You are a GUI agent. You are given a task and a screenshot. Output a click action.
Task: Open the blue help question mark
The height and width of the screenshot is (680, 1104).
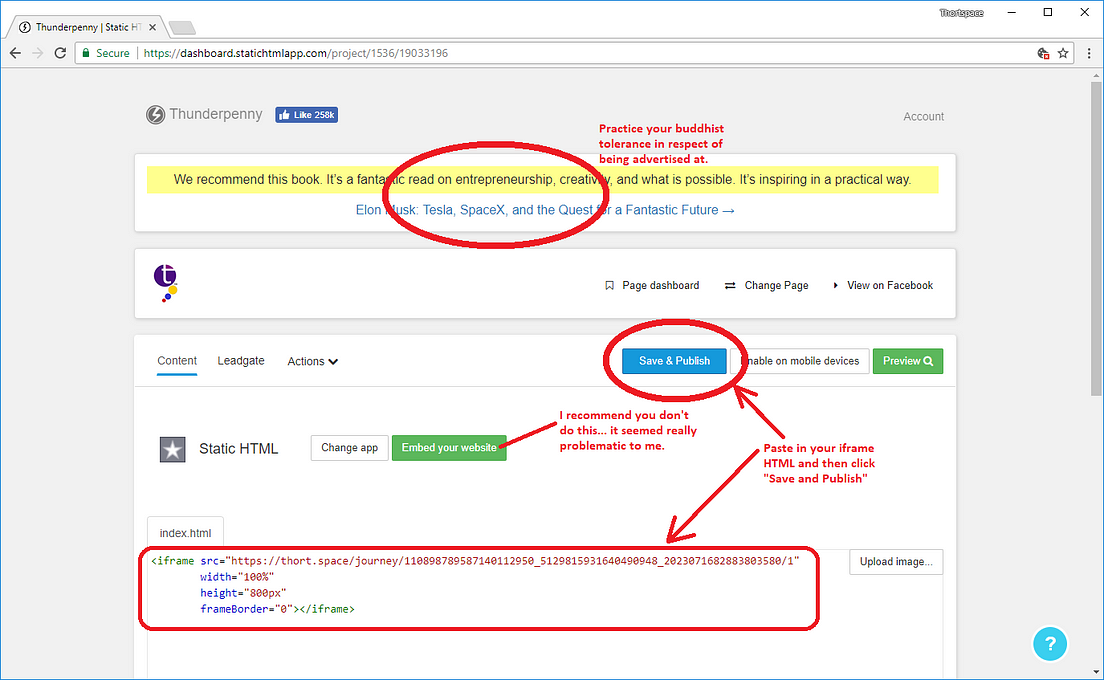point(1050,643)
